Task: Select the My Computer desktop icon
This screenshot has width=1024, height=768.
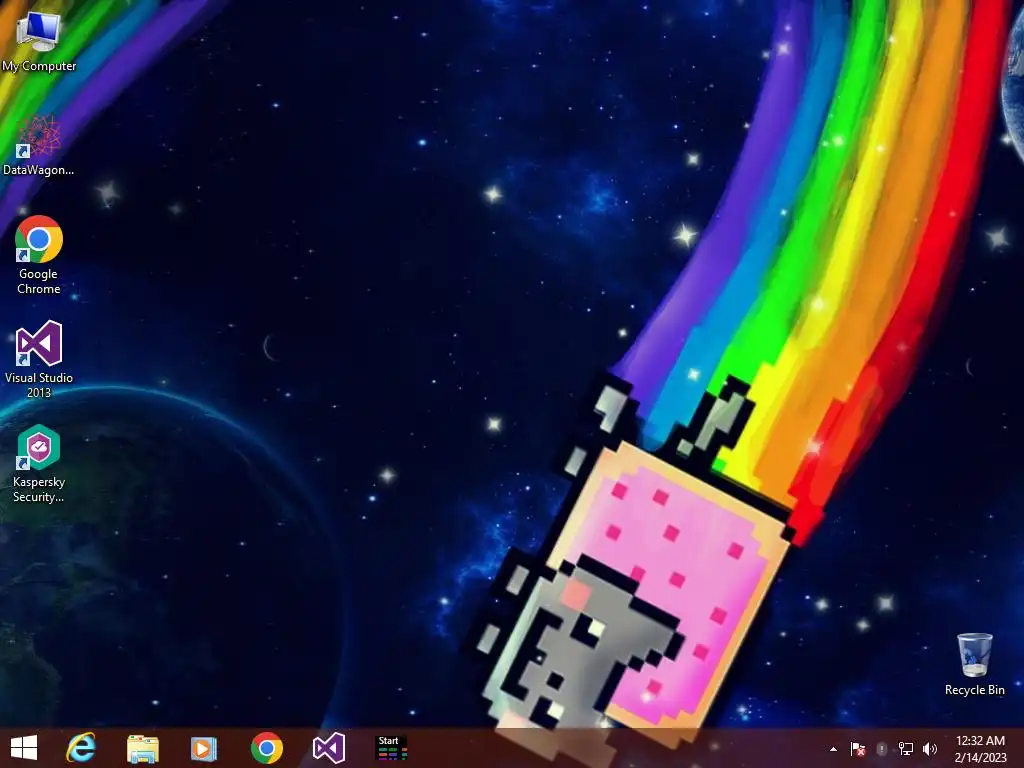Action: [39, 41]
